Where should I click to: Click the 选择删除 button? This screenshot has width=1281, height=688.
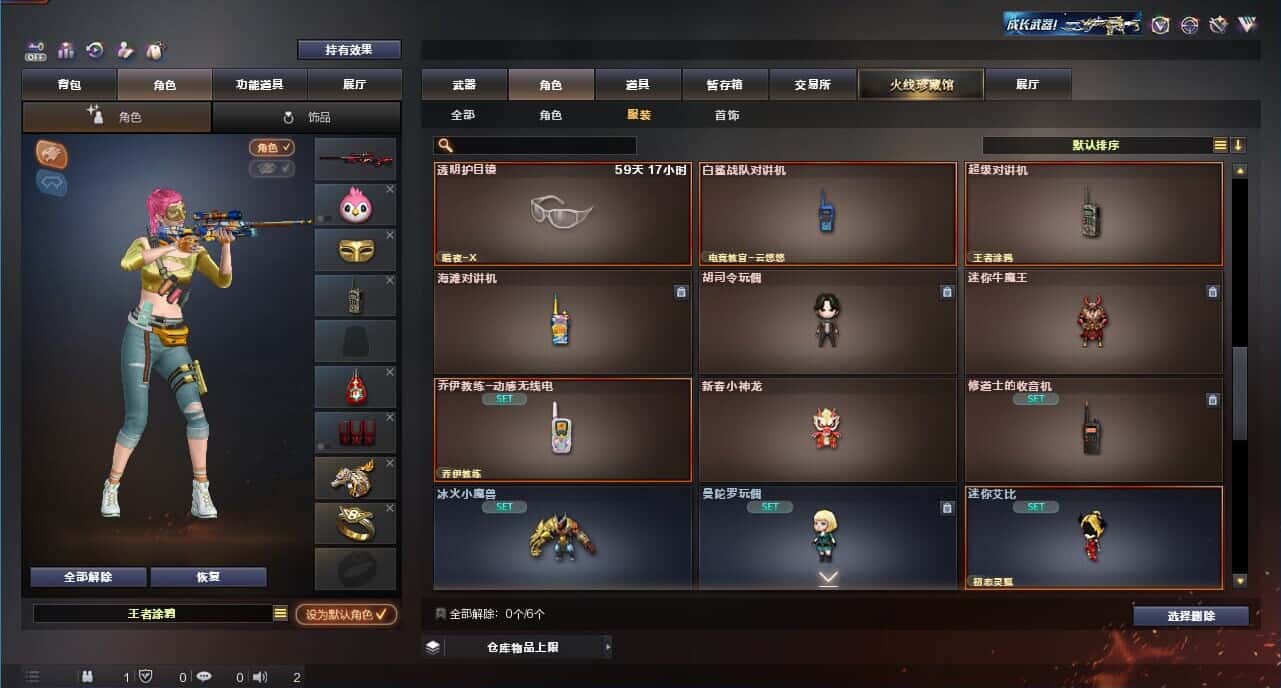(x=1191, y=616)
